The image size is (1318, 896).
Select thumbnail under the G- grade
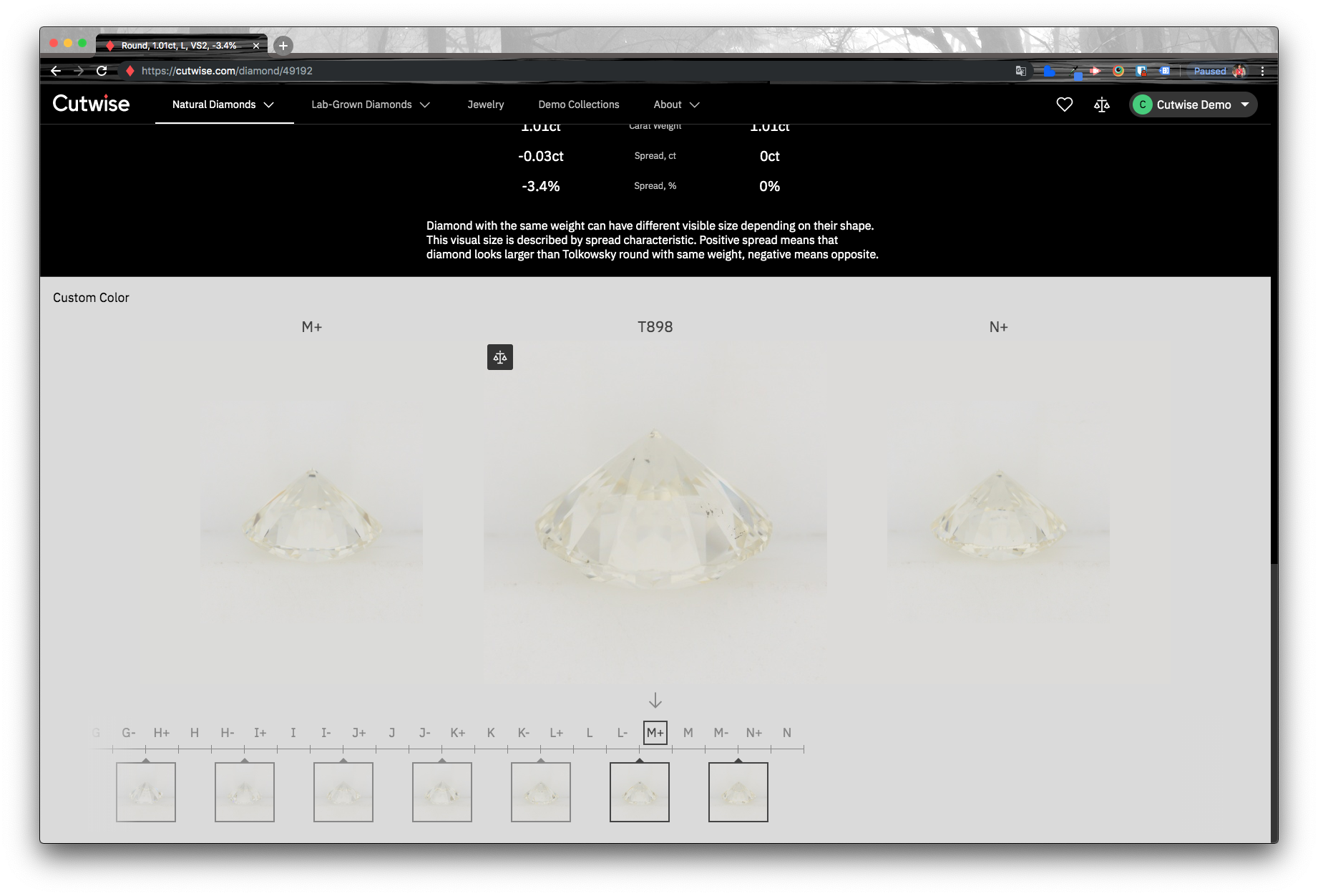pyautogui.click(x=146, y=792)
